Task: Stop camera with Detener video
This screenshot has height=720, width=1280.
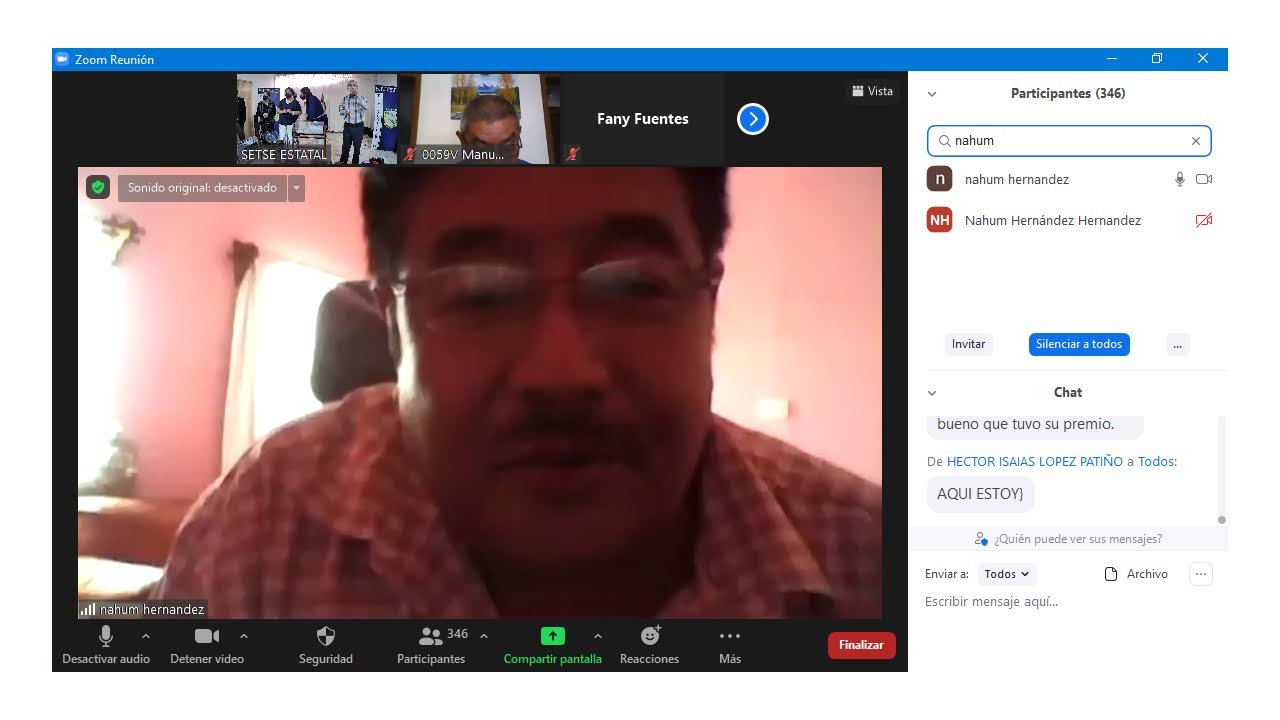Action: (207, 645)
